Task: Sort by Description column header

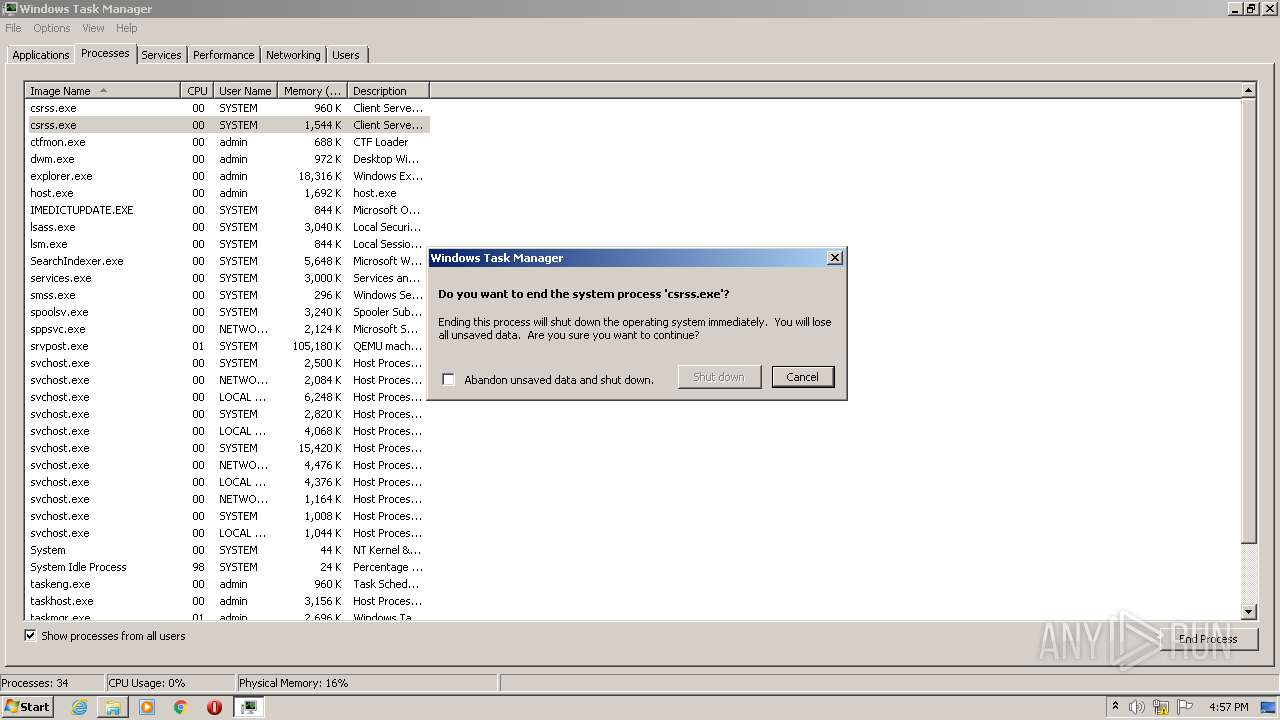Action: [x=388, y=91]
